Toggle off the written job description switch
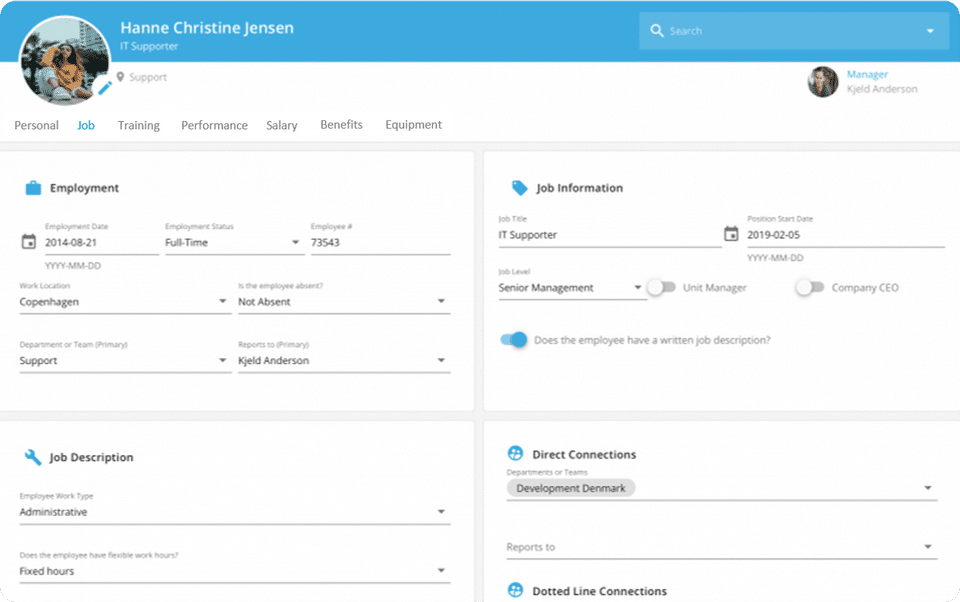This screenshot has height=602, width=960. [x=514, y=340]
